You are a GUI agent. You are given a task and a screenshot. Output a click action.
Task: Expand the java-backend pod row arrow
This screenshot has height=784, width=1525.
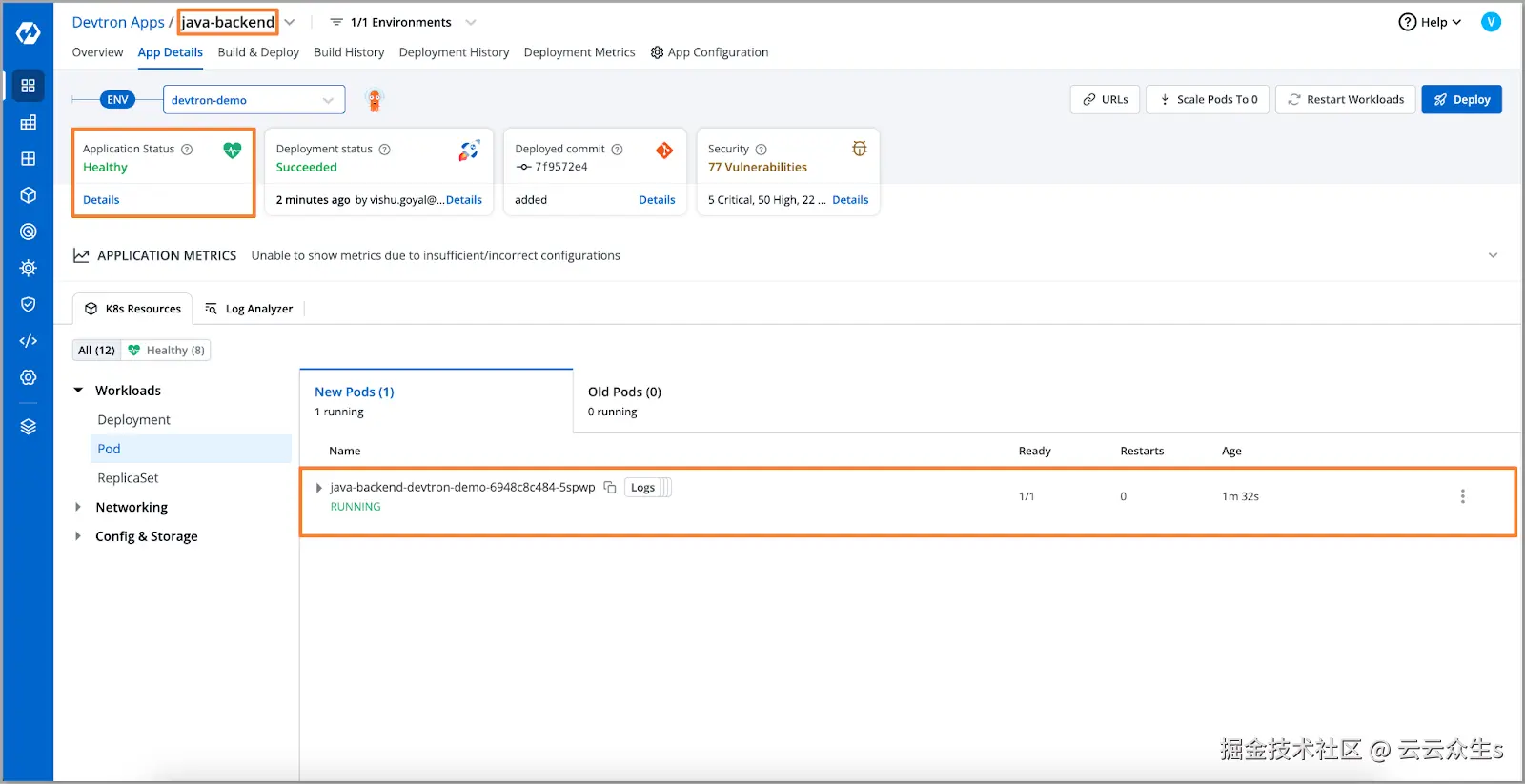318,488
